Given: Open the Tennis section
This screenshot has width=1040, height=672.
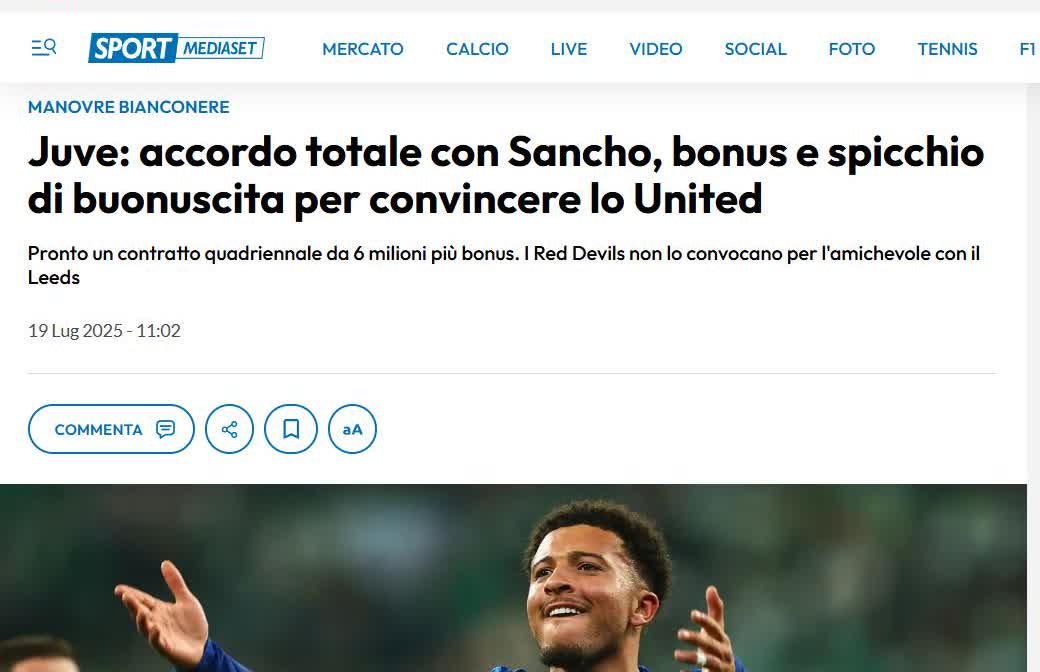Looking at the screenshot, I should pyautogui.click(x=947, y=49).
